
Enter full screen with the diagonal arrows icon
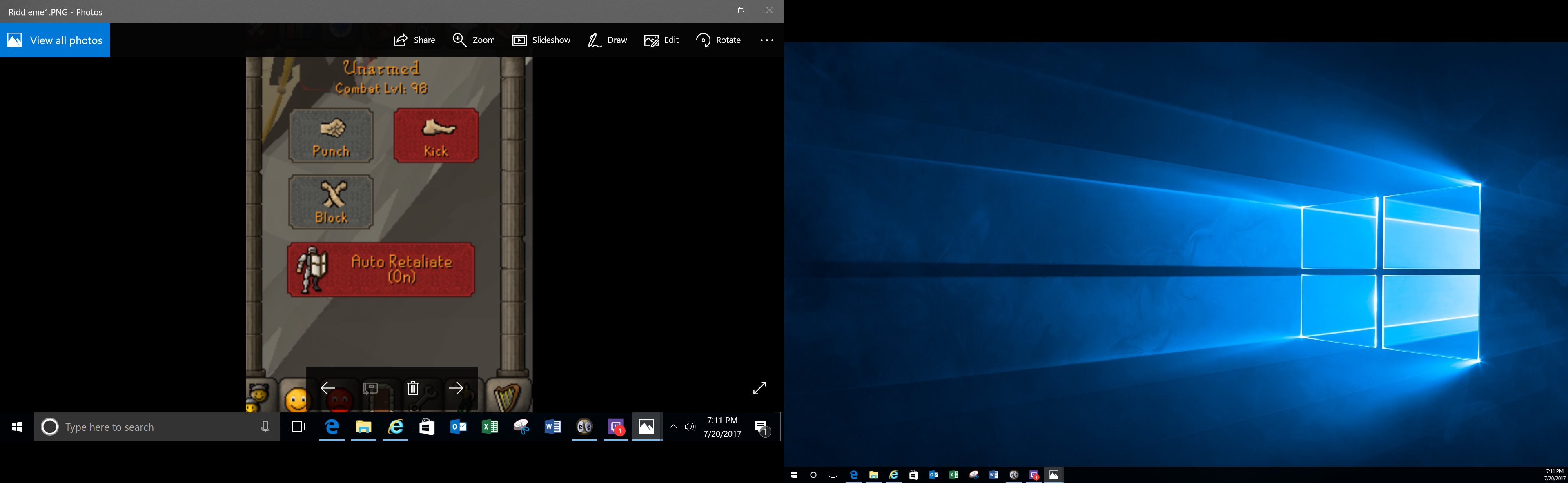point(759,388)
